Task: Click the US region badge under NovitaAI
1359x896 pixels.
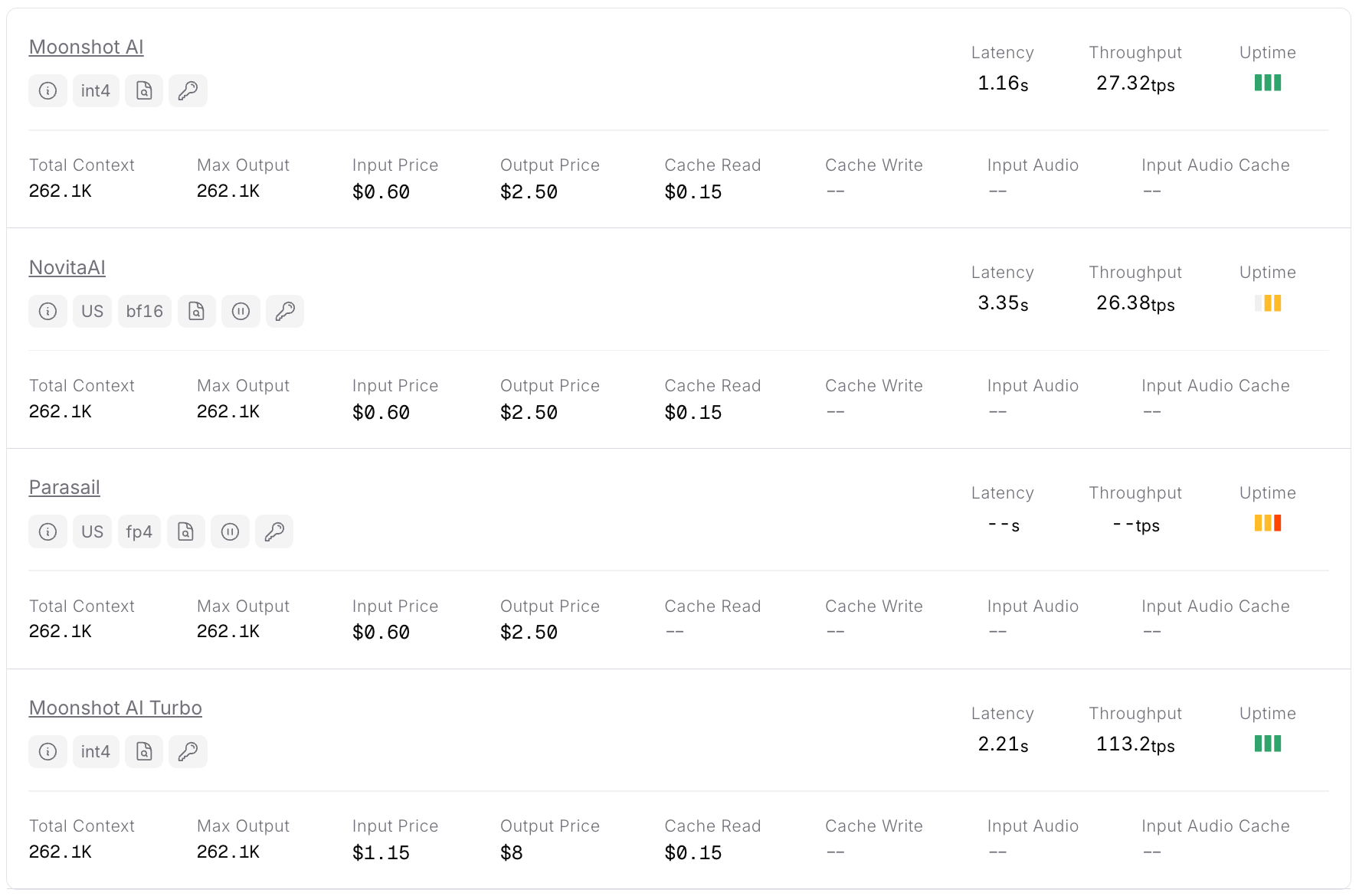Action: pyautogui.click(x=92, y=312)
